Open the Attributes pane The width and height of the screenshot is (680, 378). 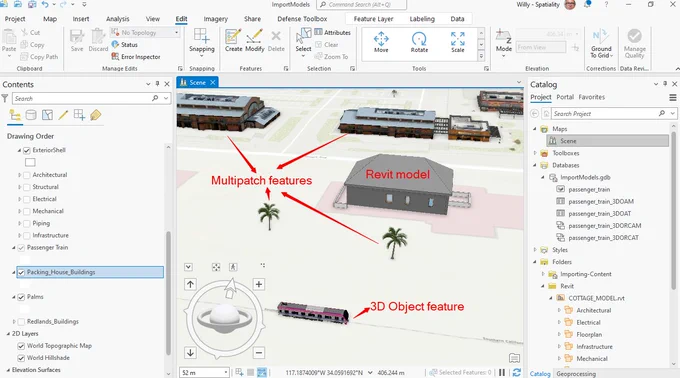coord(332,33)
